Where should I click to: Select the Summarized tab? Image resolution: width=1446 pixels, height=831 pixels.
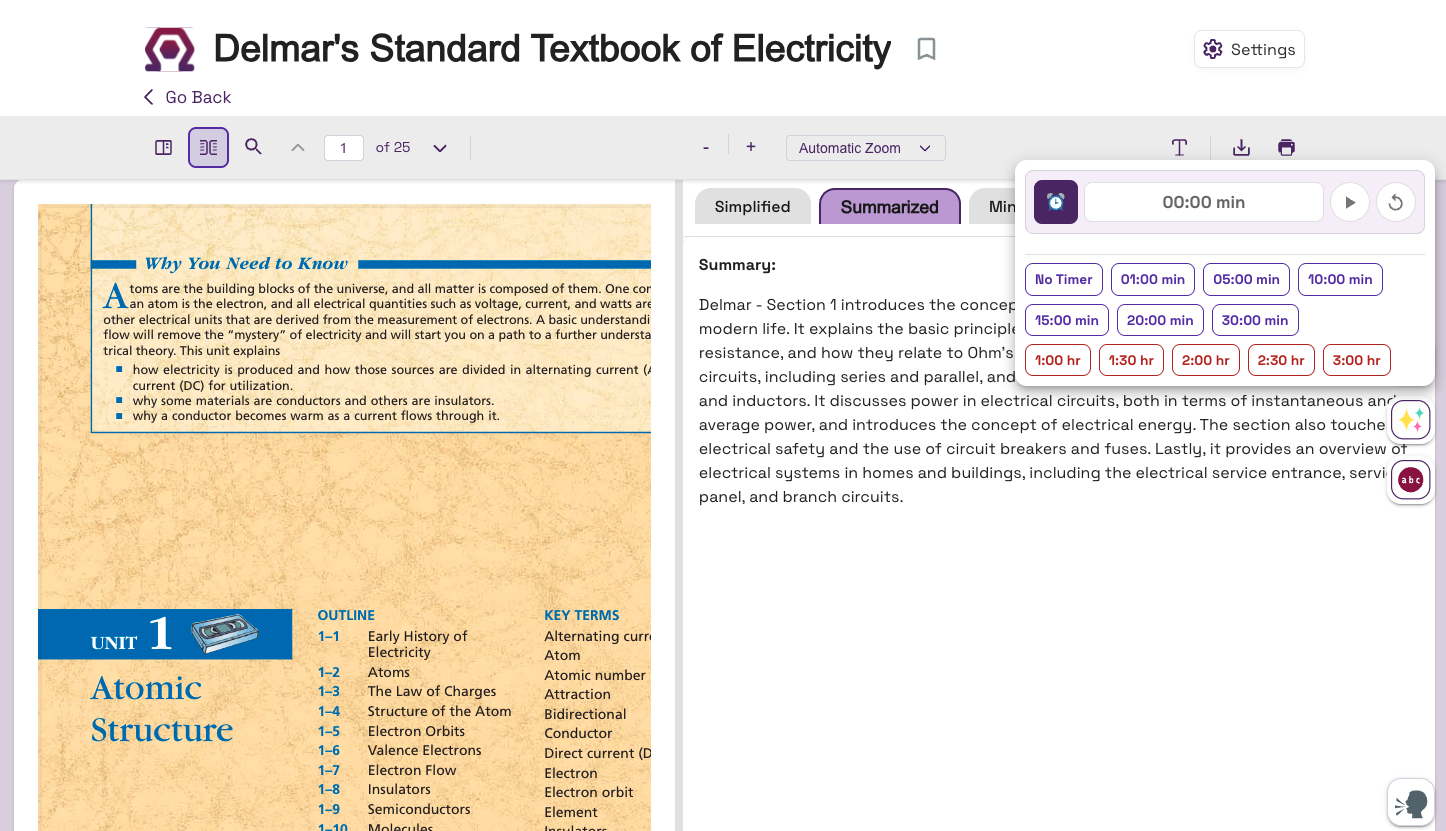(x=889, y=207)
